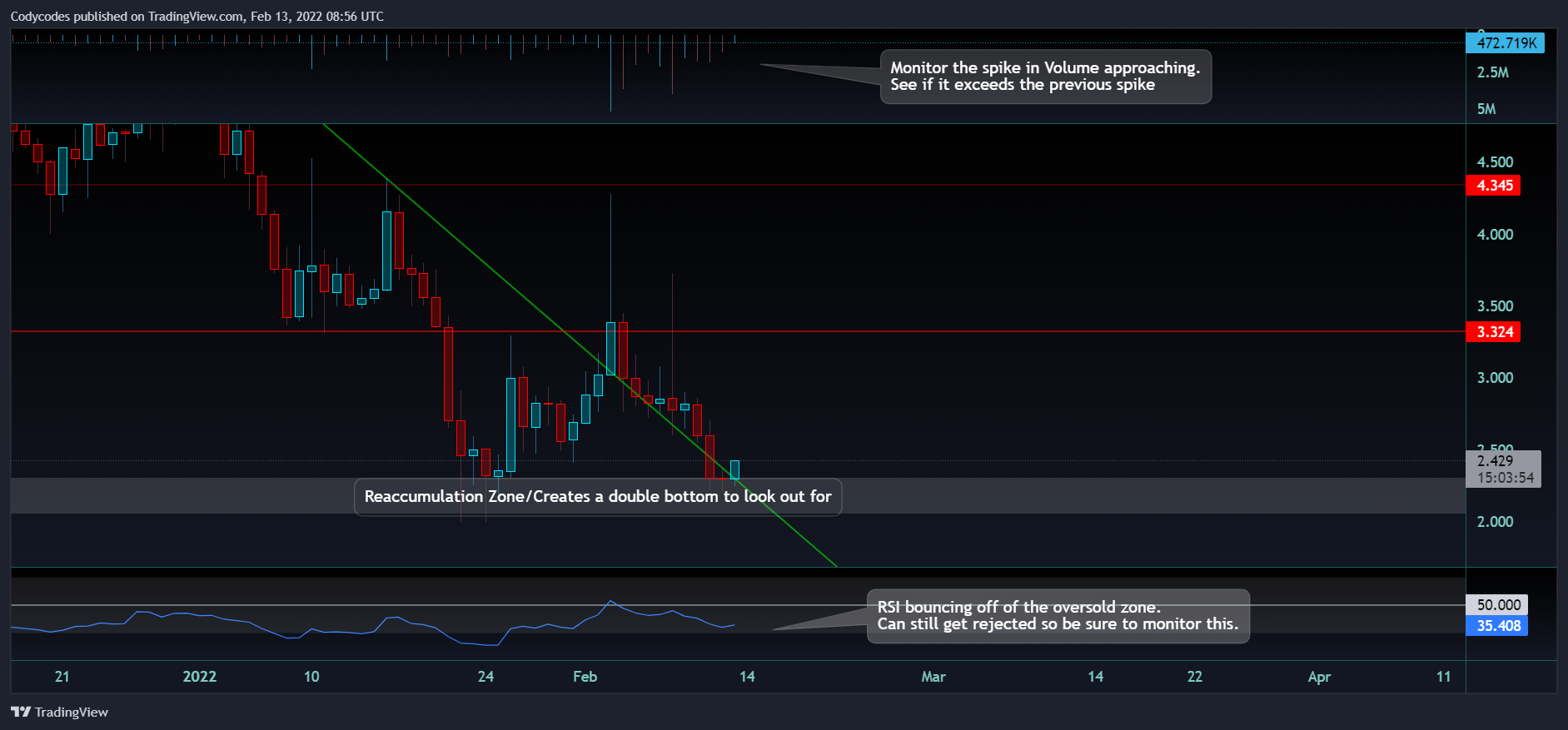Click the 4.500 price scale tick
The image size is (1568, 730).
tap(1495, 162)
